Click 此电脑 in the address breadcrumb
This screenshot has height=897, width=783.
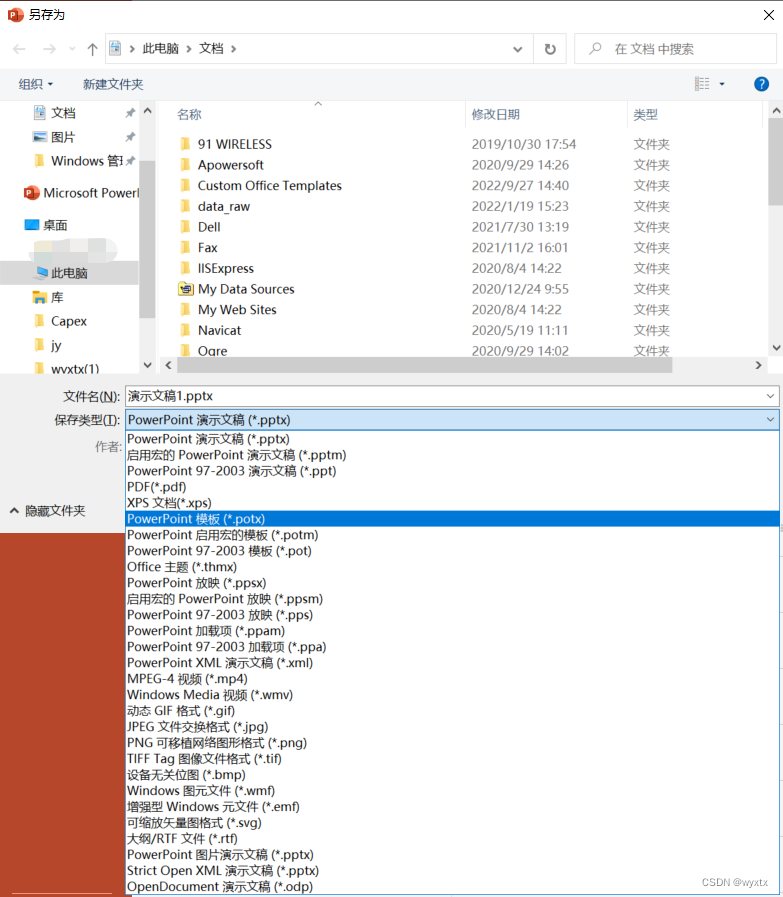click(x=161, y=49)
